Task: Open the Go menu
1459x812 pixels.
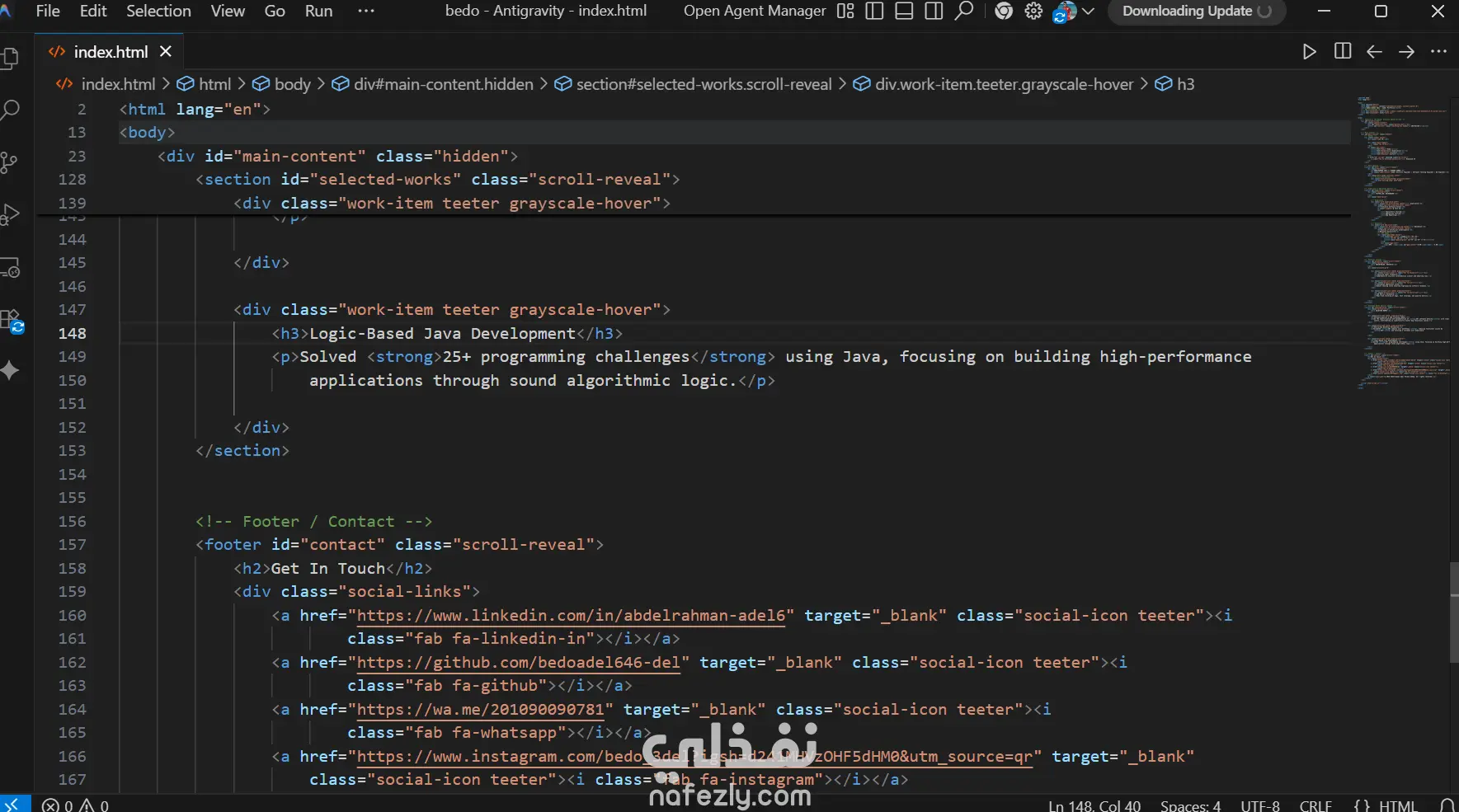Action: click(275, 11)
